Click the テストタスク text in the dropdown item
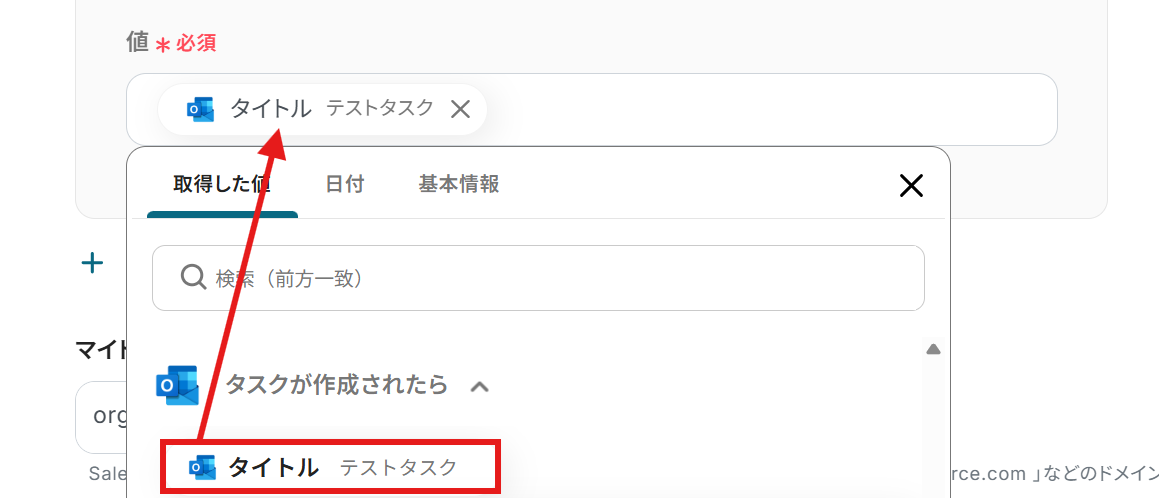Viewport: 1159px width, 498px height. click(398, 467)
